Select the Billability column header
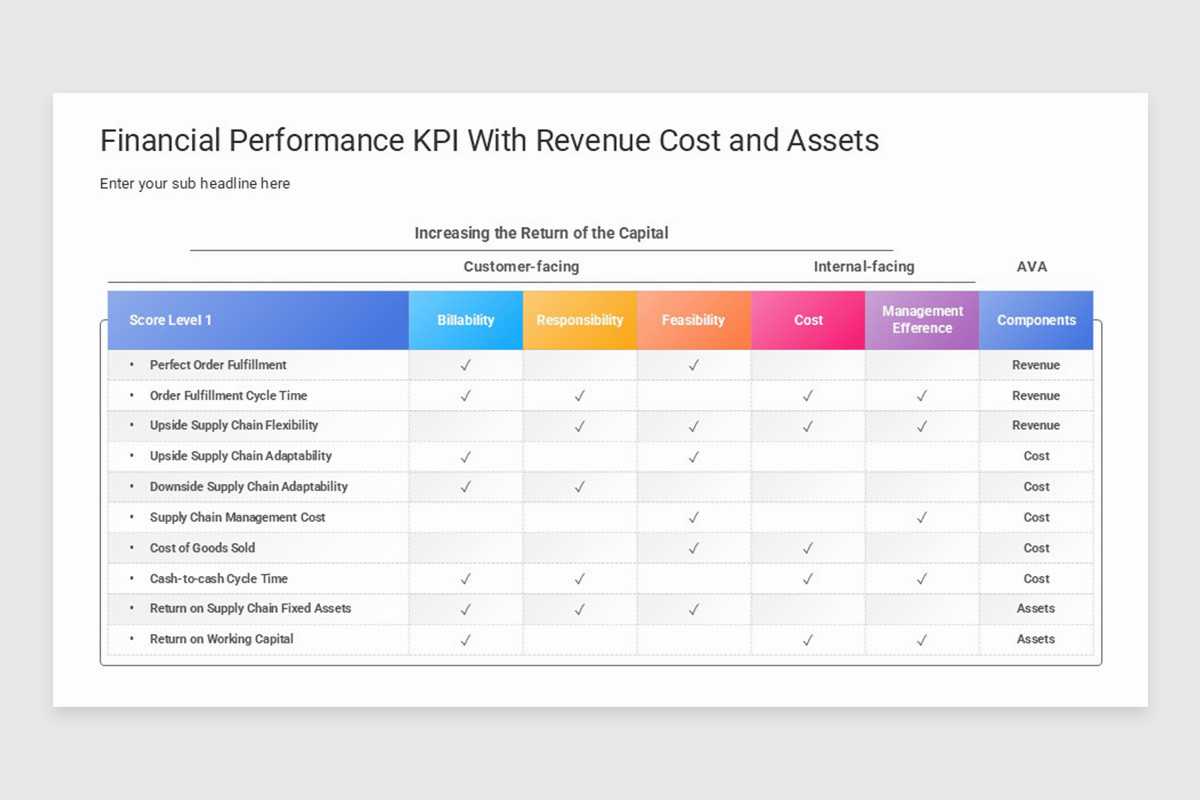 pos(465,320)
